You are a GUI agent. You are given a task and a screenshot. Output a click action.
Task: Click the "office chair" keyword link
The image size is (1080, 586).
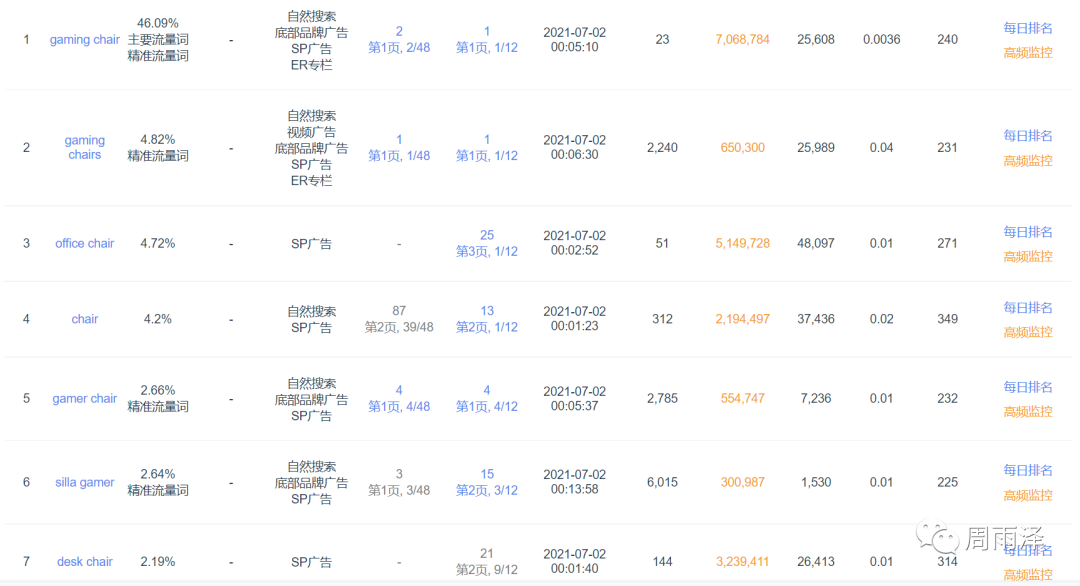[85, 243]
